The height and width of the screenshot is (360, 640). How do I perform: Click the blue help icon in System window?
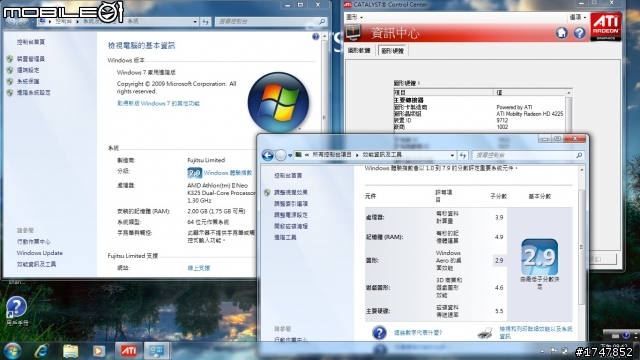[x=316, y=37]
